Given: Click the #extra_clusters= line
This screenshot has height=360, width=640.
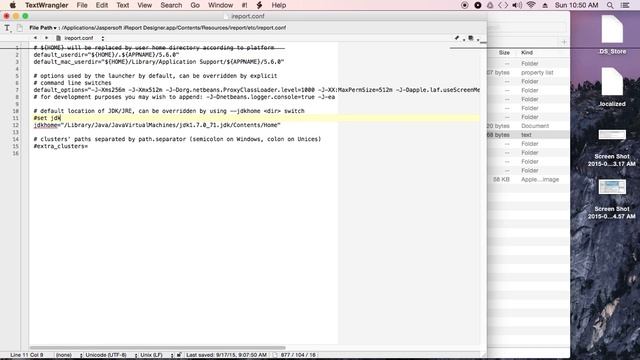Looking at the screenshot, I should [x=60, y=146].
